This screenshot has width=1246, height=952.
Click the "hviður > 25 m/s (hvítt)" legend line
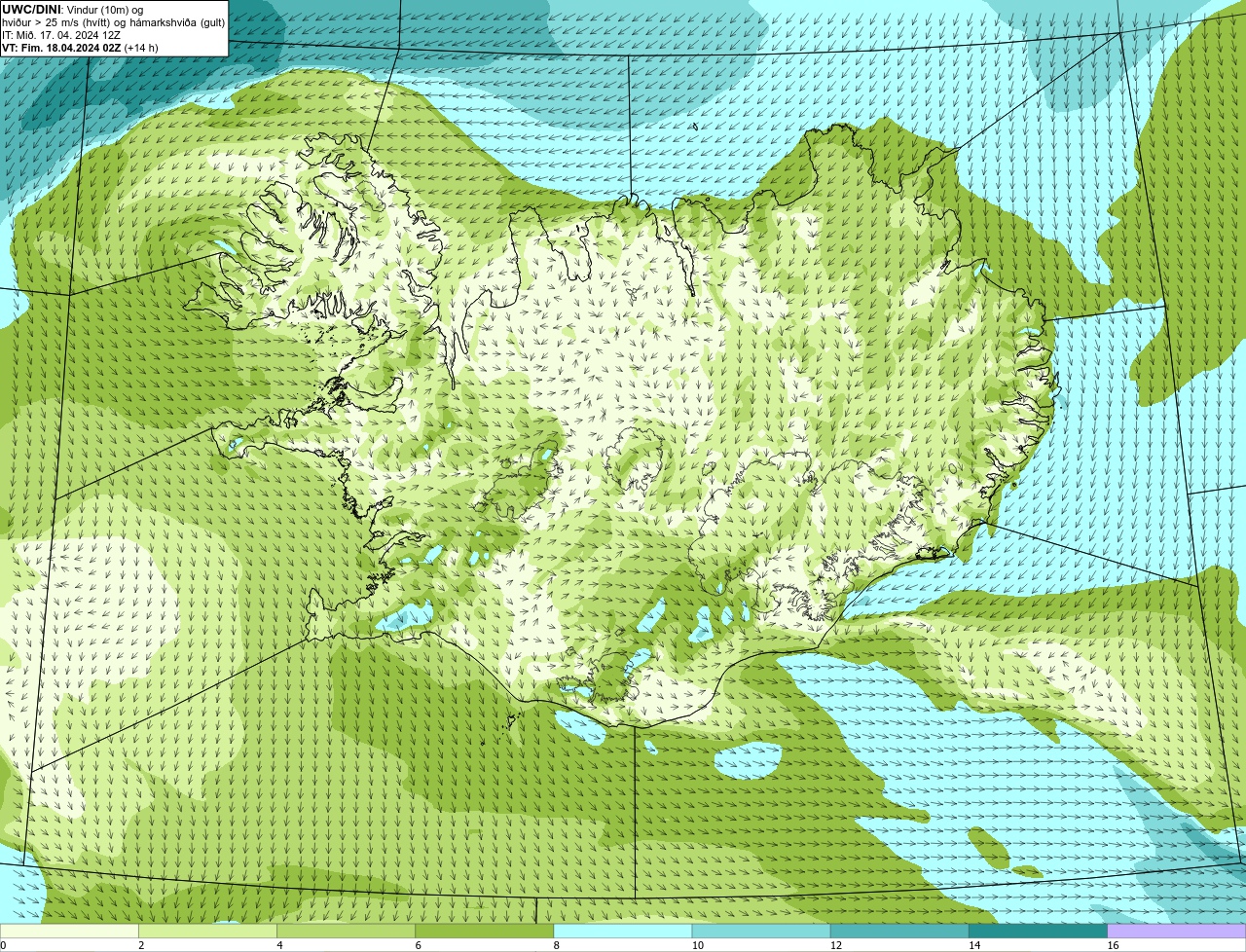pyautogui.click(x=58, y=22)
